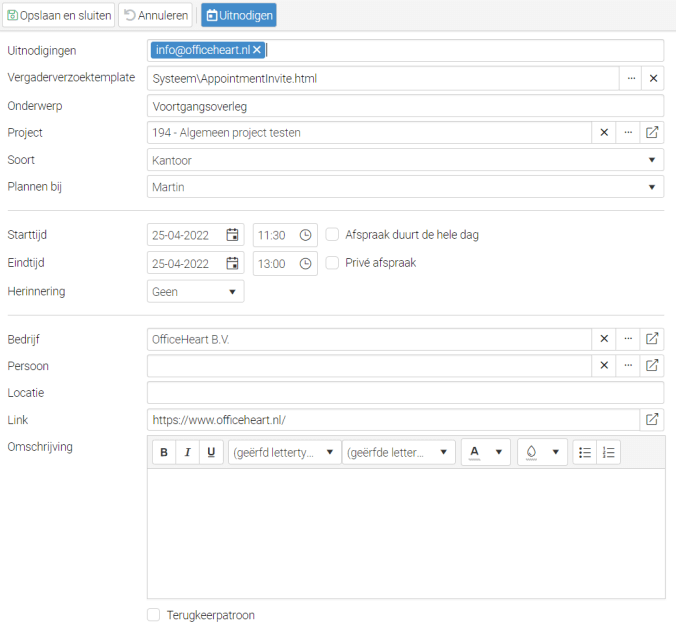Image resolution: width=676 pixels, height=629 pixels.
Task: Toggle bold in Omschrijving editor
Action: click(164, 452)
